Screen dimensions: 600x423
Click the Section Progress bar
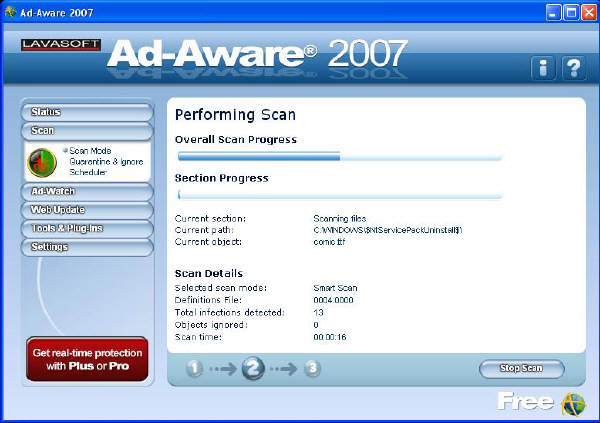click(x=340, y=195)
